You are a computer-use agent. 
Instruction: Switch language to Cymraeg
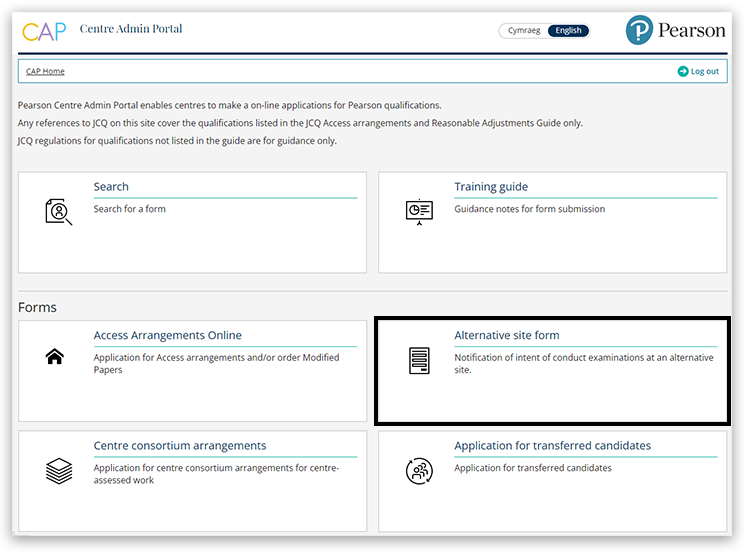[524, 31]
